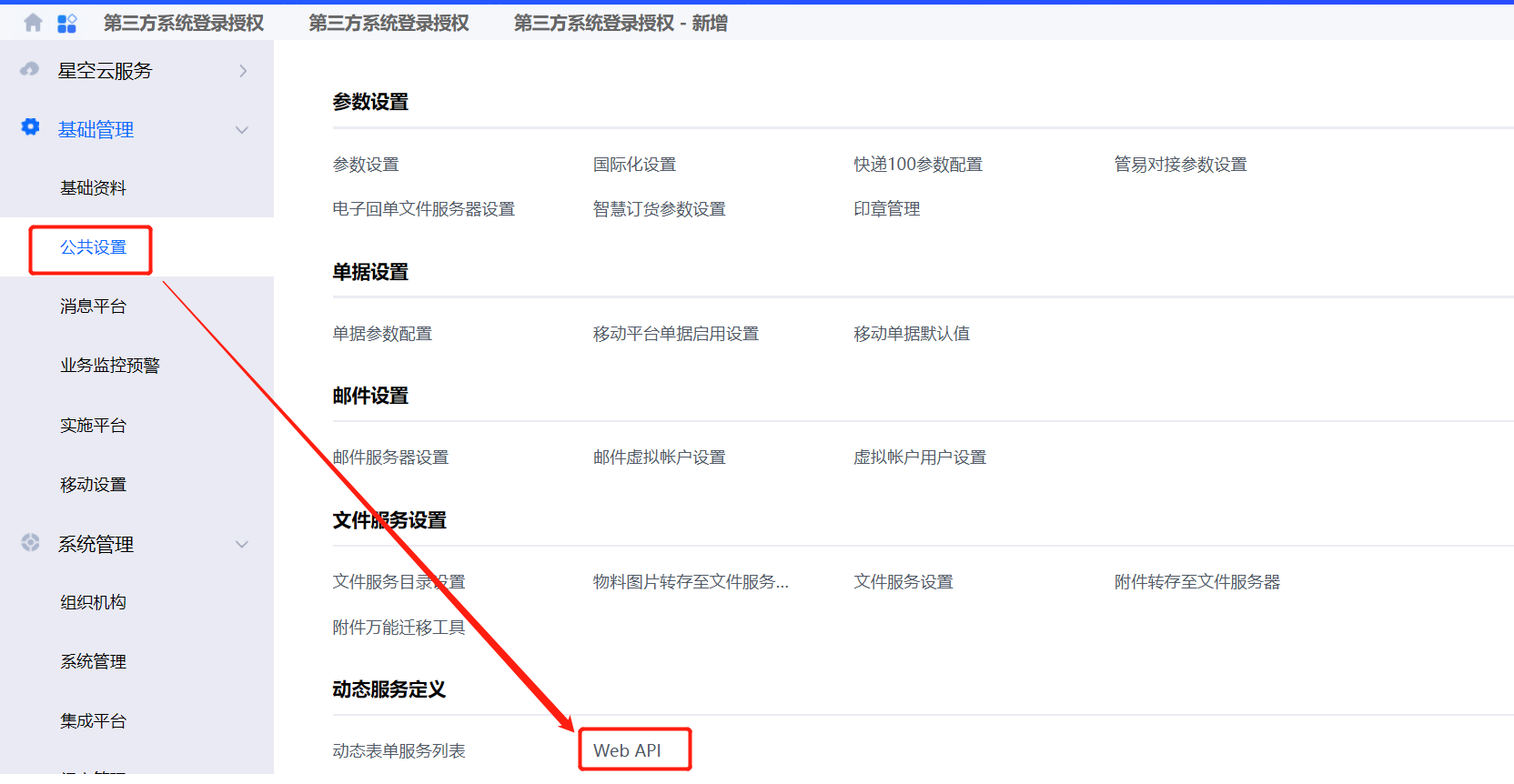The height and width of the screenshot is (784, 1514).
Task: Open 快递100参数配置 link
Action: [918, 165]
